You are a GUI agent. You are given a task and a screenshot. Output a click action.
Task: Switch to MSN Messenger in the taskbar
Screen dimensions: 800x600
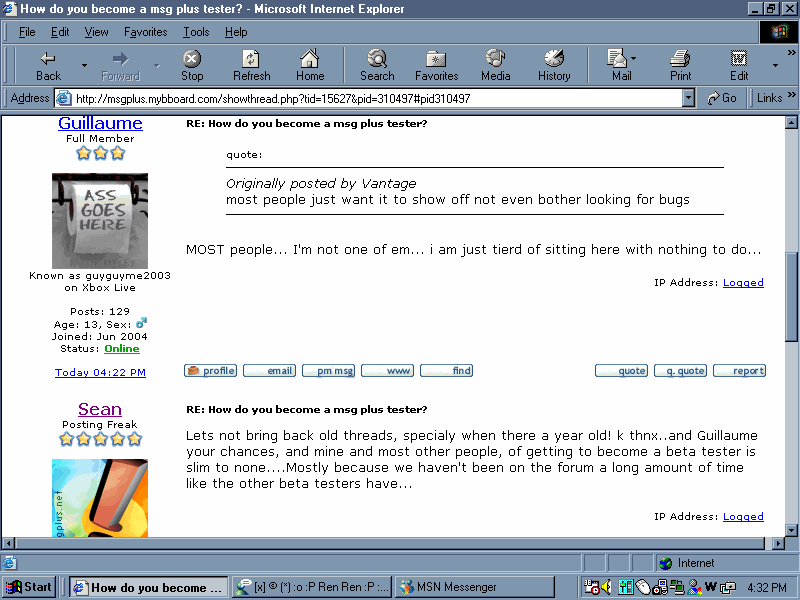(x=474, y=587)
